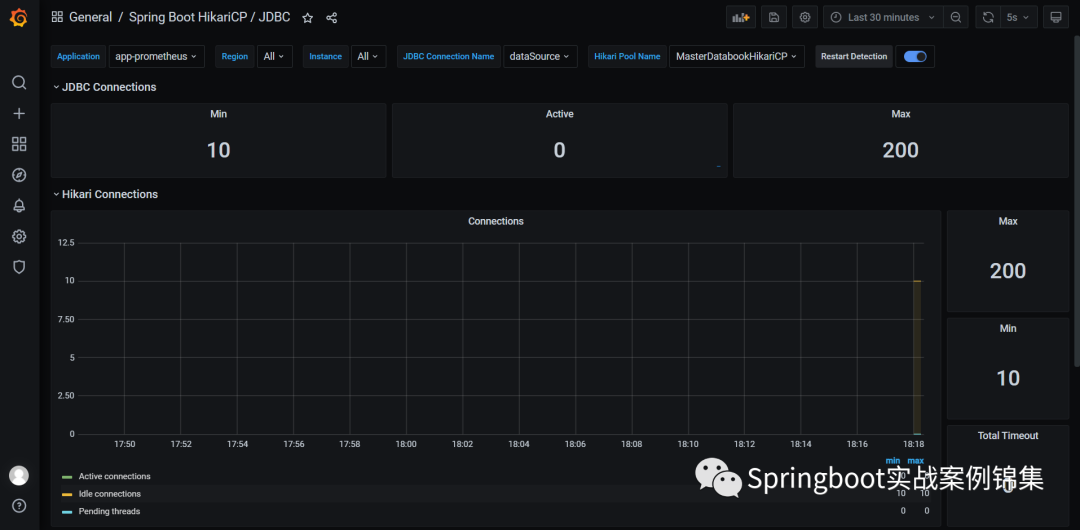The height and width of the screenshot is (530, 1080).
Task: Share the dashboard via share icon
Action: (331, 18)
